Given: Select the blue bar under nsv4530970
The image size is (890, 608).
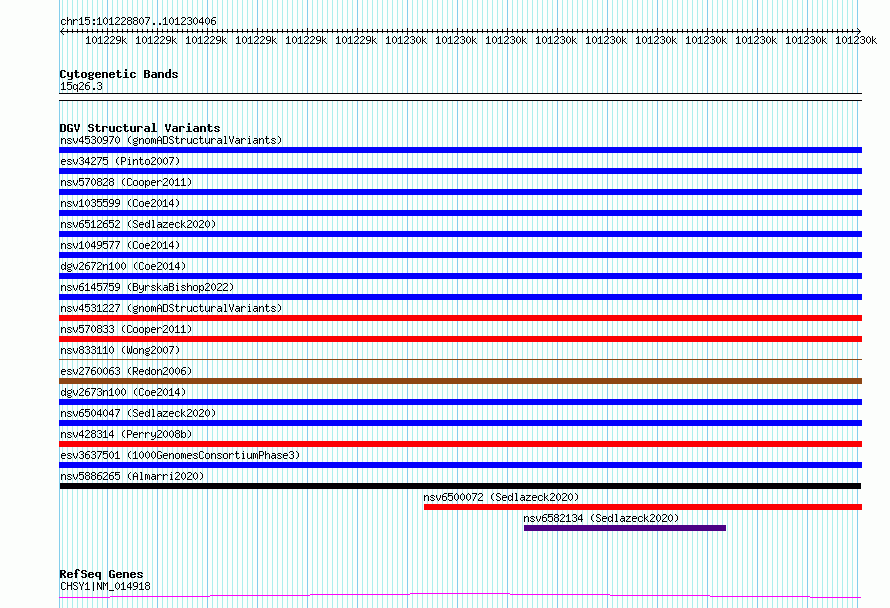Looking at the screenshot, I should (460, 150).
